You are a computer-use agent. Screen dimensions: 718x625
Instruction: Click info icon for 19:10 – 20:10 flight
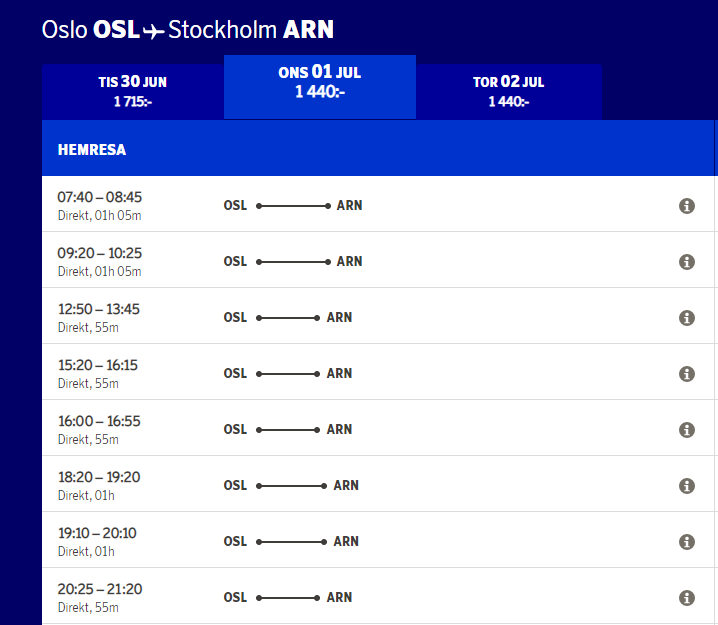[x=687, y=542]
